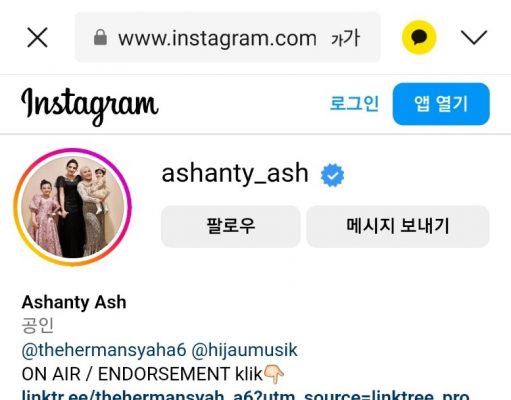The height and width of the screenshot is (400, 511).
Task: Expand the chevron menu in the browser bar
Action: point(474,37)
